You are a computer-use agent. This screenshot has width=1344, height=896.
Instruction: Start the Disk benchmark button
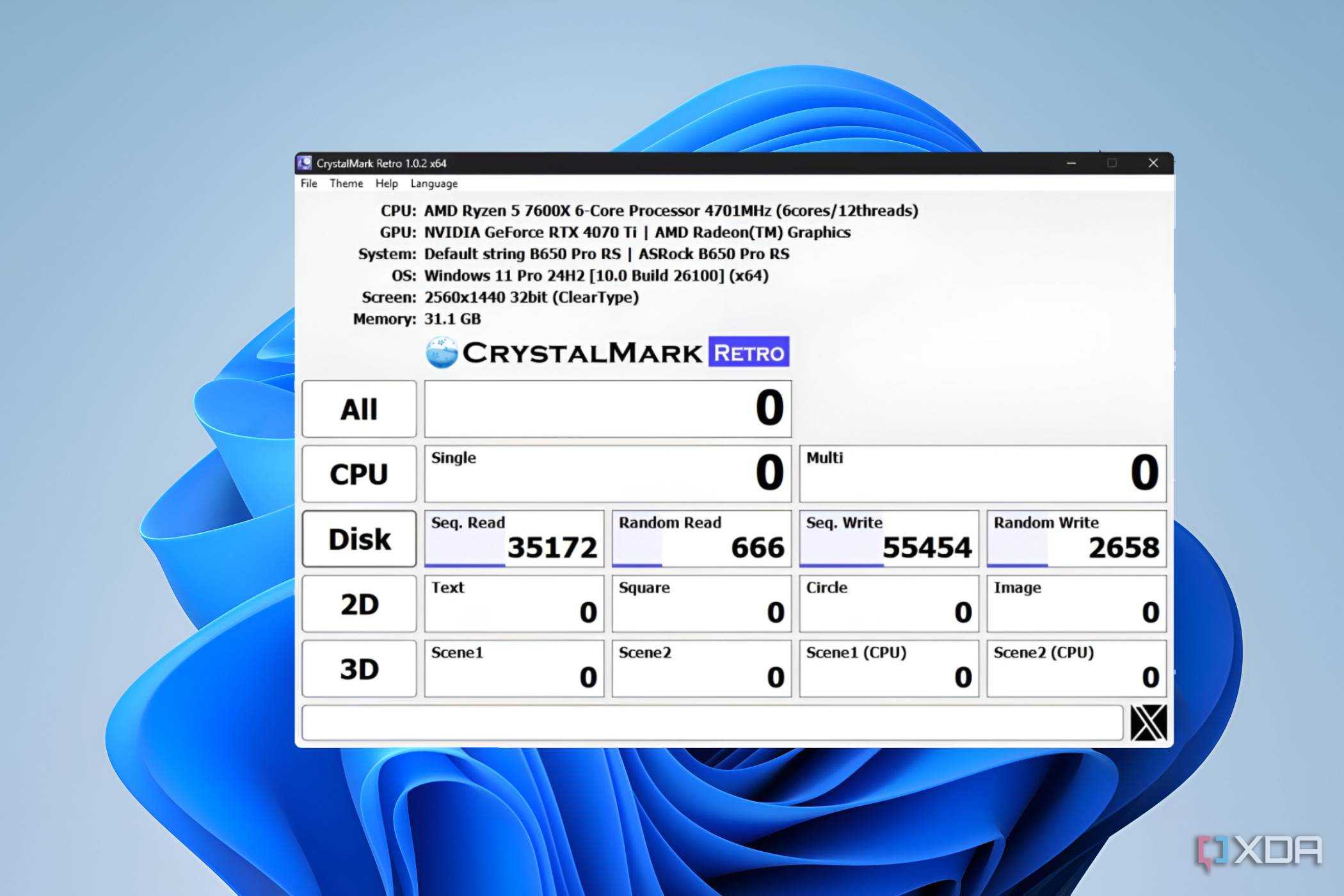[x=359, y=539]
